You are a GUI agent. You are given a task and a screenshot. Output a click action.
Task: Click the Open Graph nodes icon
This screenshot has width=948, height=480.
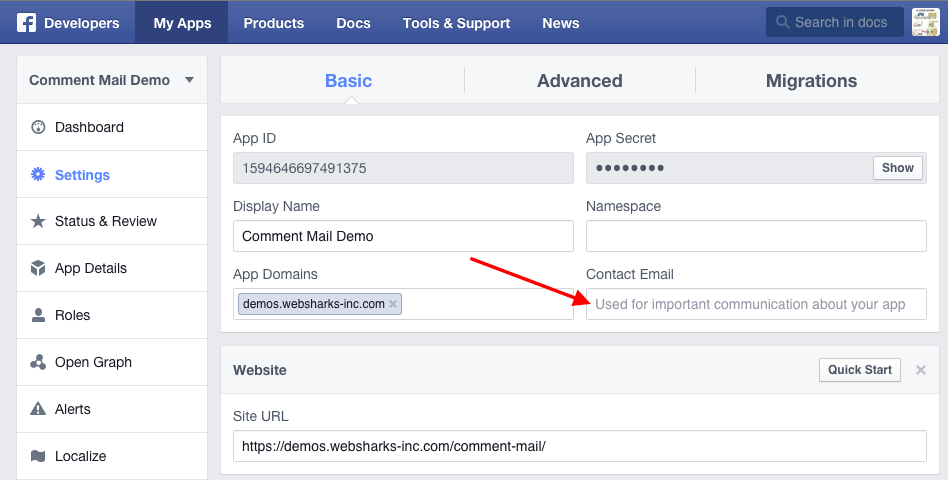tap(38, 362)
